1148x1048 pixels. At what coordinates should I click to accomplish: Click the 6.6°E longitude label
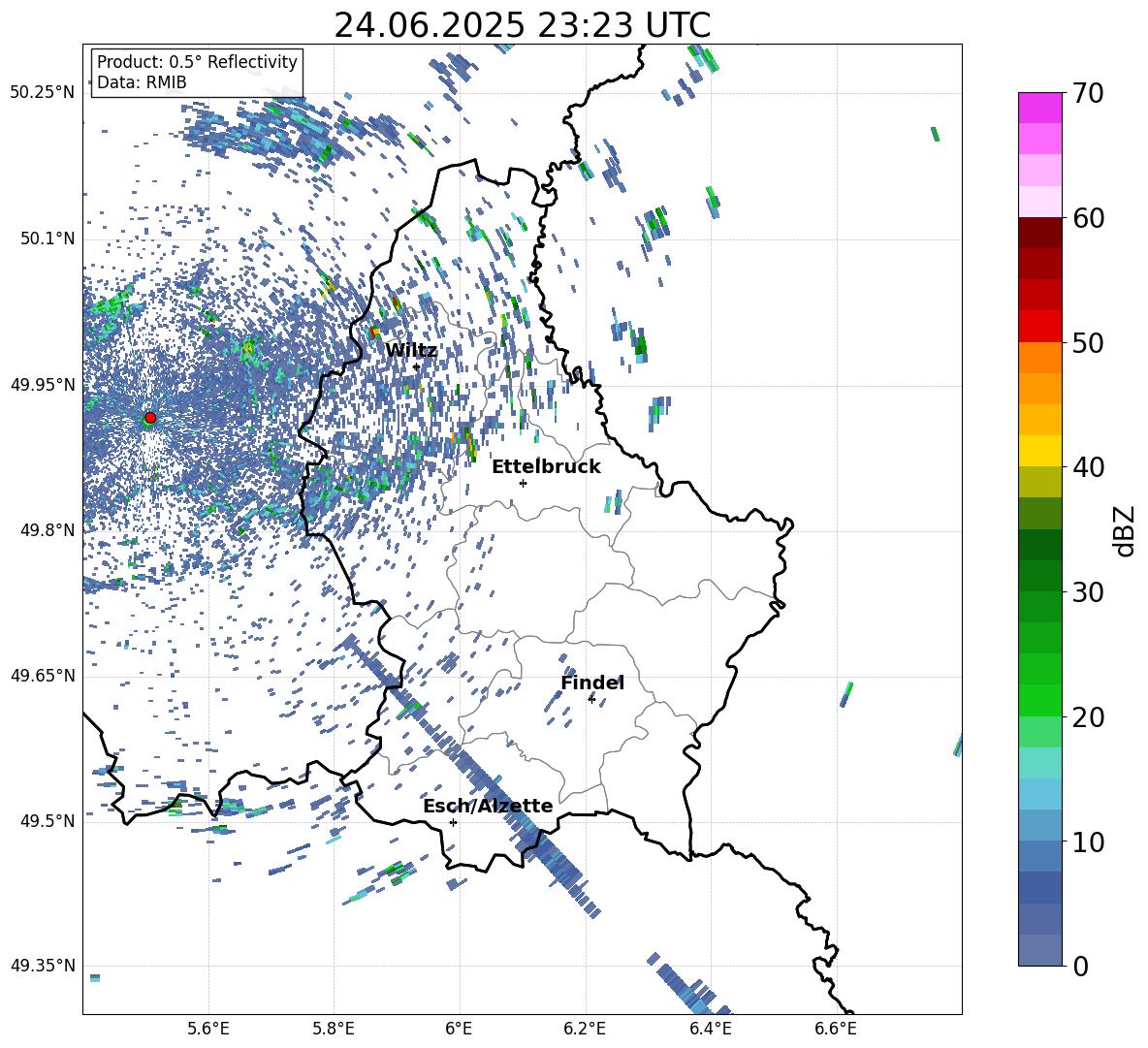pyautogui.click(x=836, y=1029)
